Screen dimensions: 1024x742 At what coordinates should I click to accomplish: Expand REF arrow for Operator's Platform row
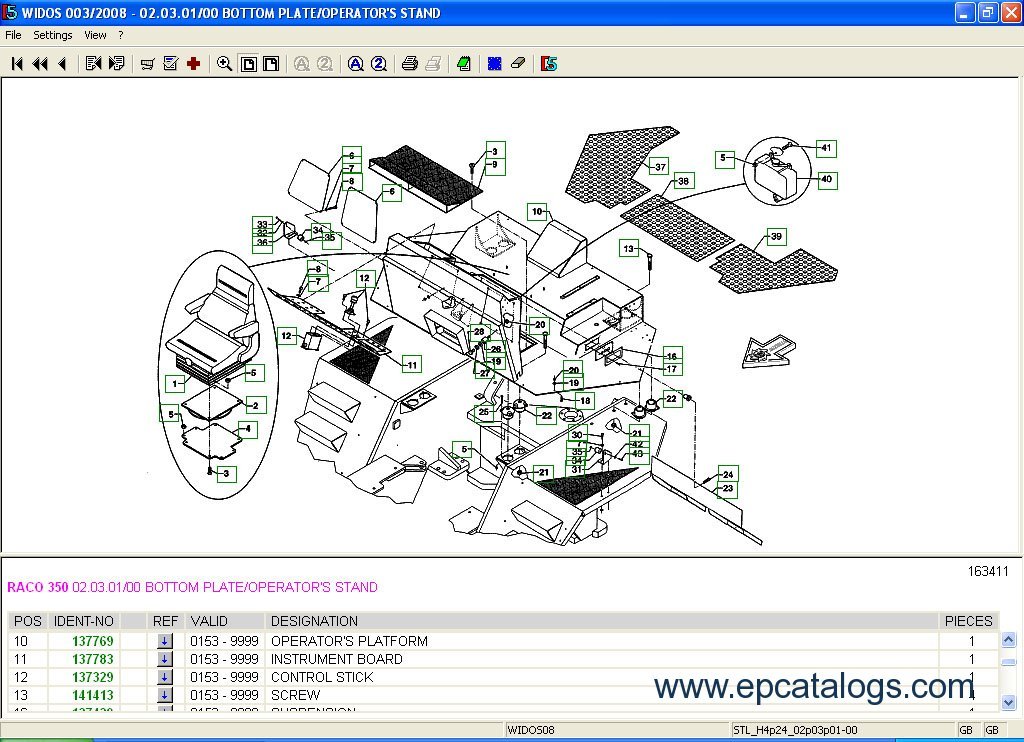[x=165, y=641]
